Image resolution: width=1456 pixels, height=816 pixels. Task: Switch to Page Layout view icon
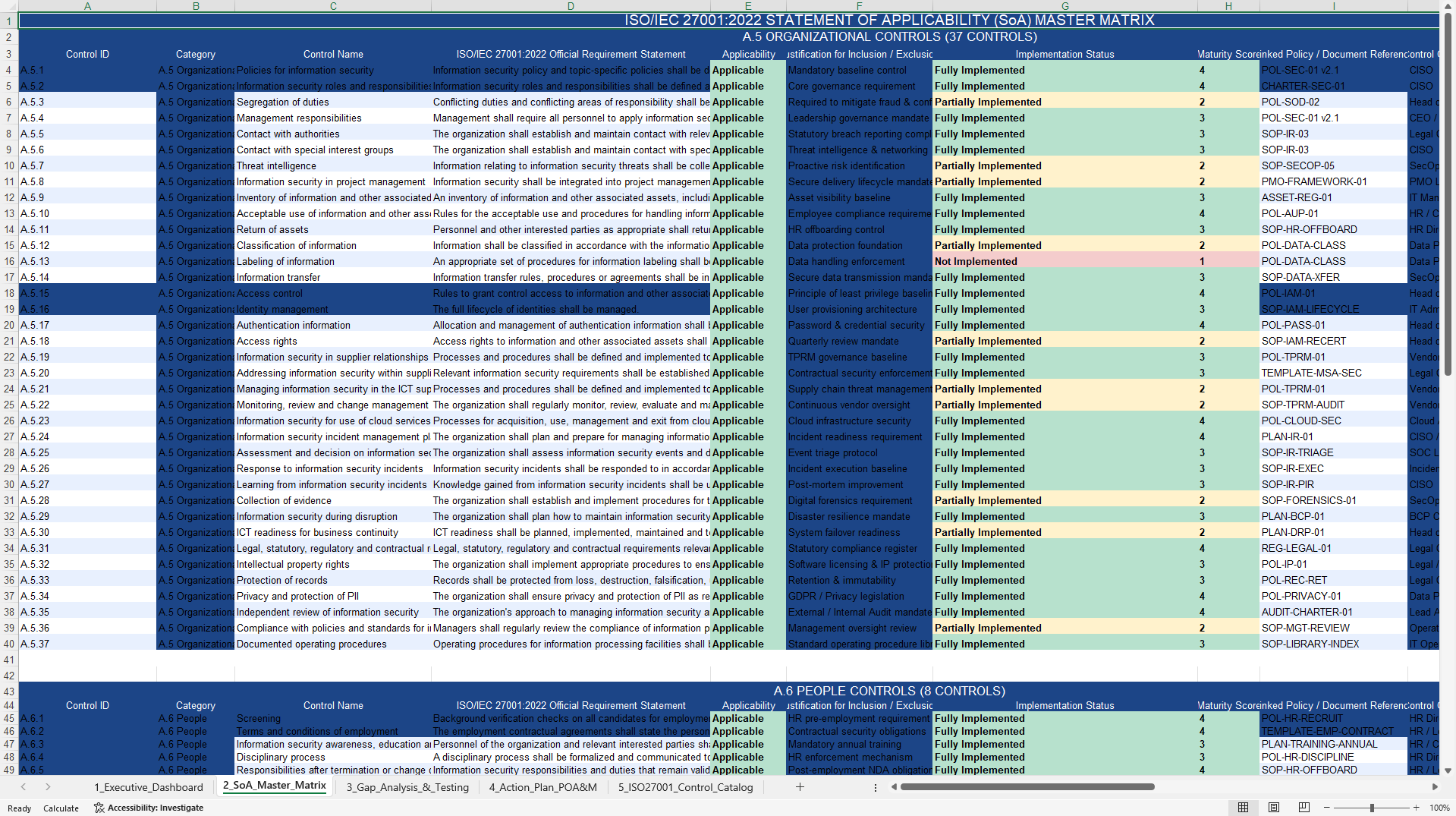(x=1274, y=808)
